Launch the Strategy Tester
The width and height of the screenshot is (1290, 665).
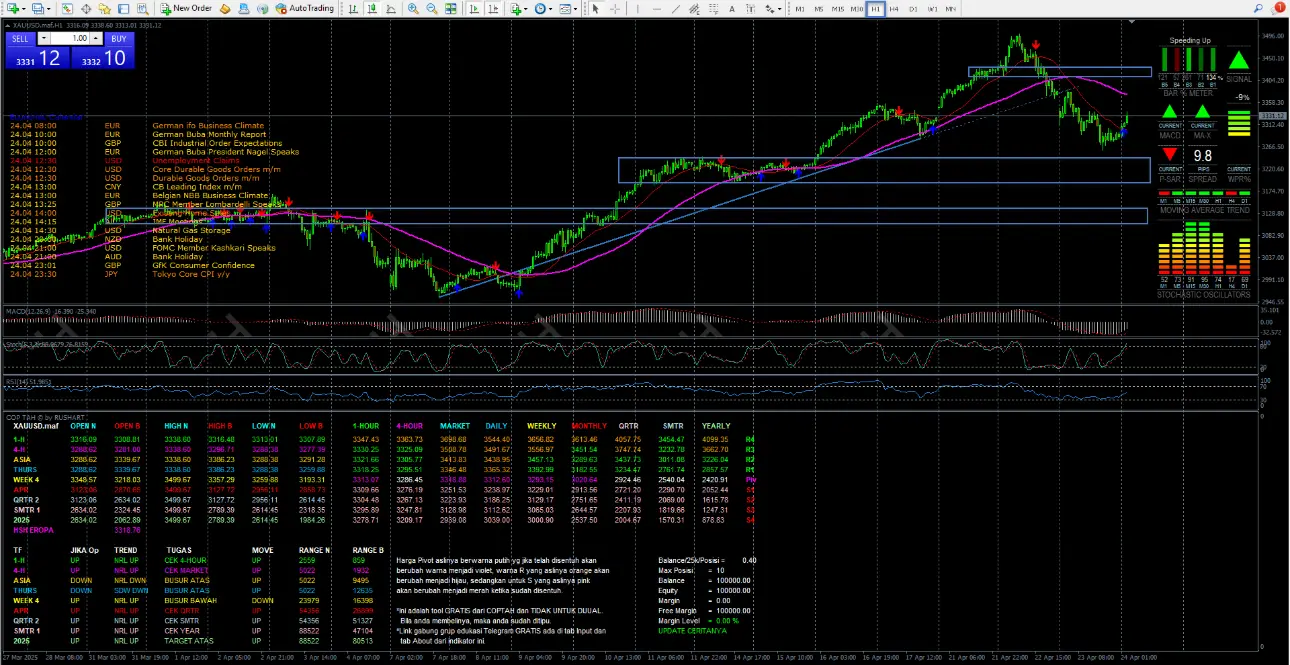pyautogui.click(x=143, y=8)
